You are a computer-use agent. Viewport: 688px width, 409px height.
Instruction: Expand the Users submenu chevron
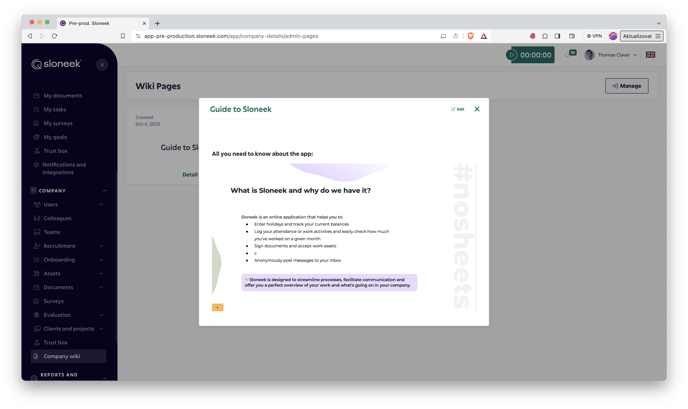click(101, 204)
